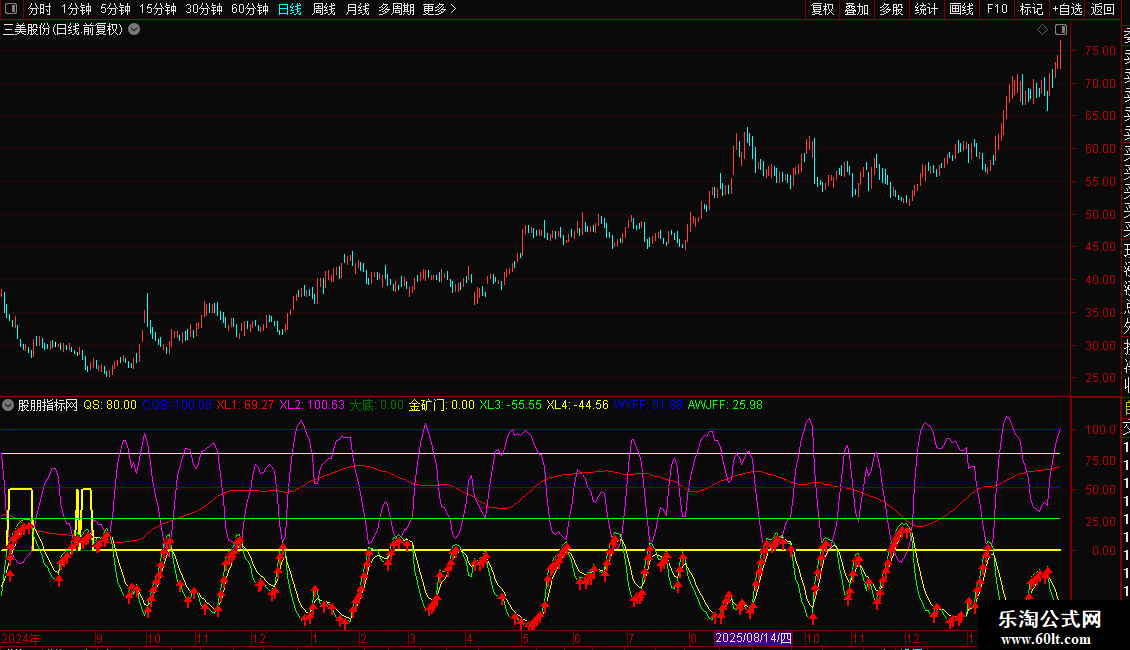Select the 30分钟 period

click(x=204, y=9)
